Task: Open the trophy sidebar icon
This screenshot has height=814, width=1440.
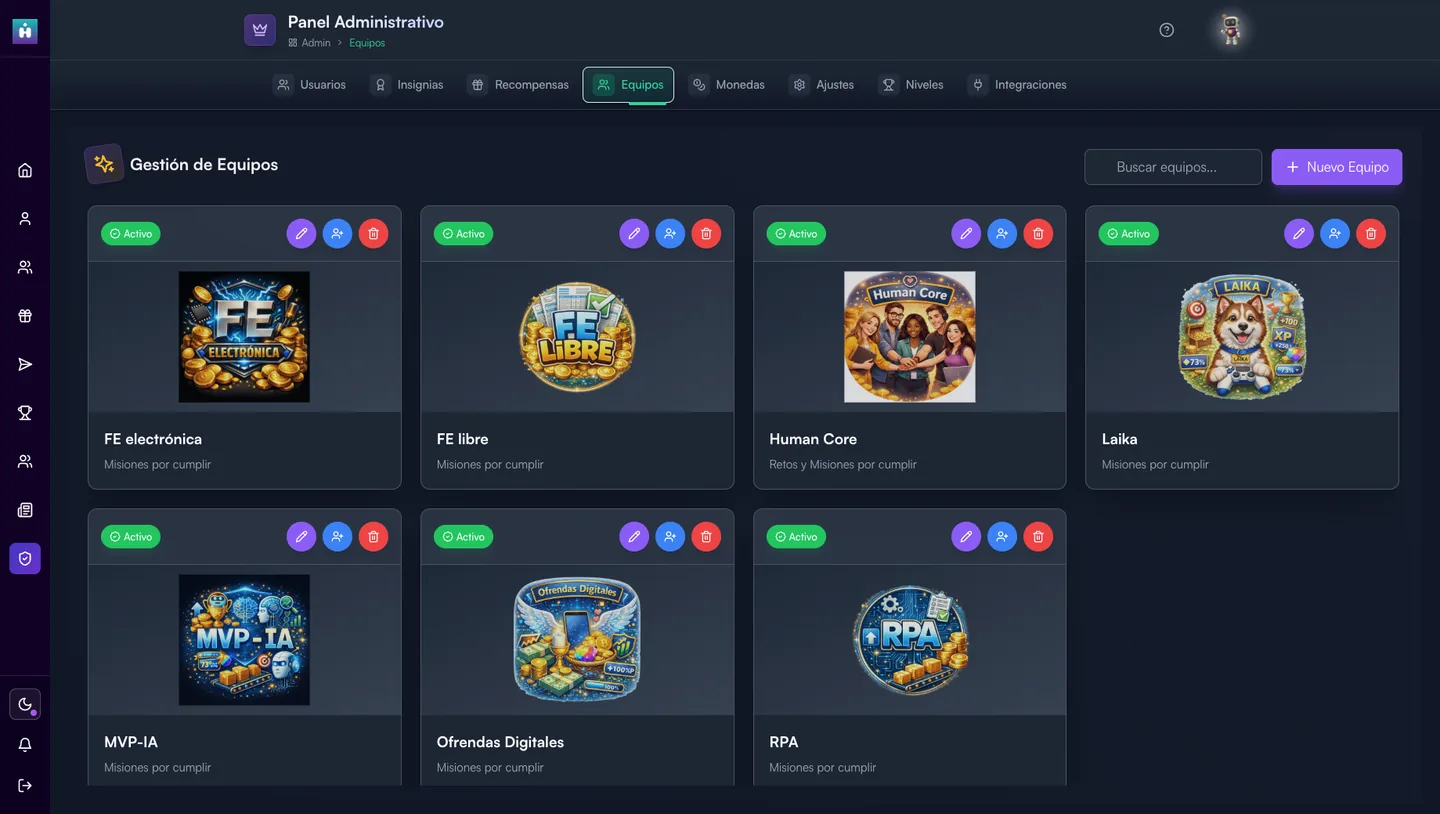Action: pyautogui.click(x=25, y=413)
